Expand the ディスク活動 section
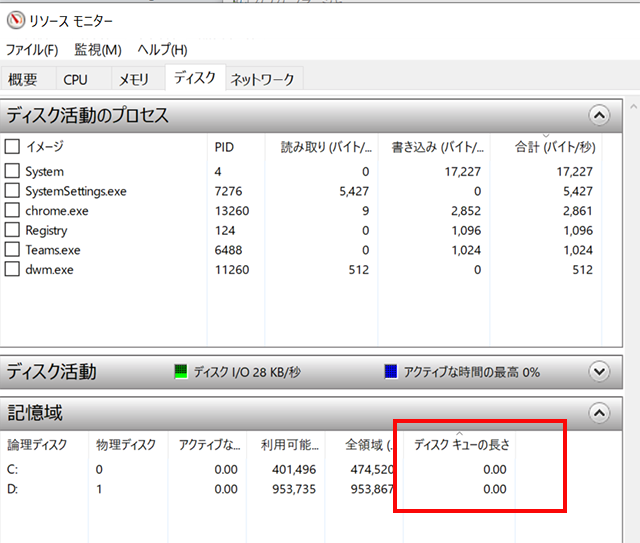Screen dimensions: 640x543 [599, 372]
